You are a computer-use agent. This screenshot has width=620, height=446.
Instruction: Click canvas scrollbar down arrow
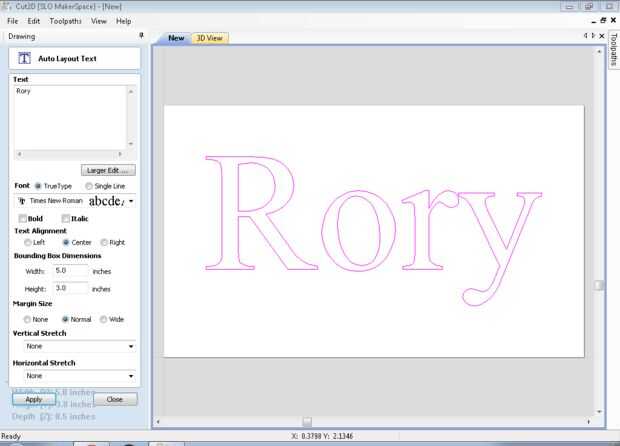599,412
